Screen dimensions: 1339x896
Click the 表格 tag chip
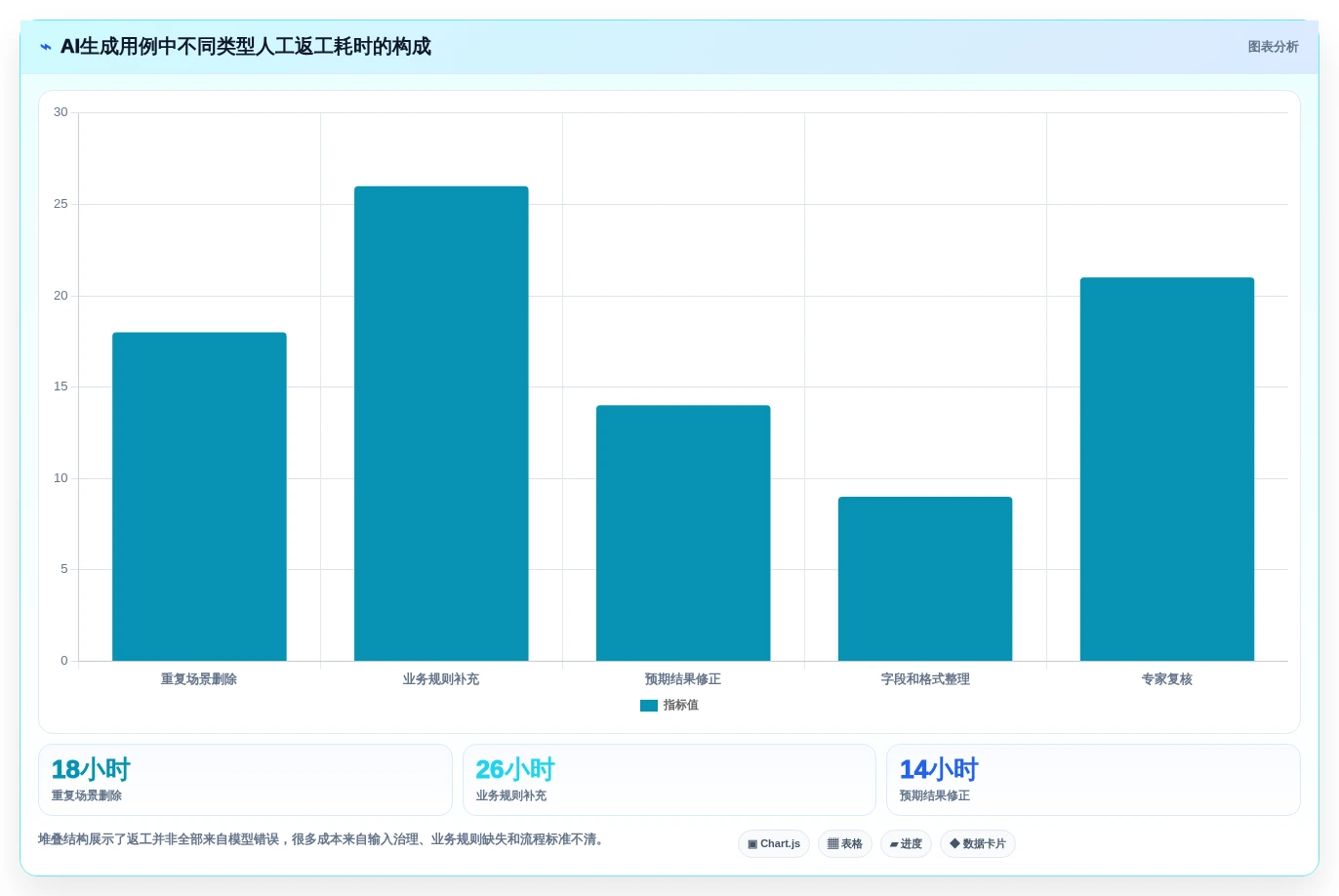point(845,844)
